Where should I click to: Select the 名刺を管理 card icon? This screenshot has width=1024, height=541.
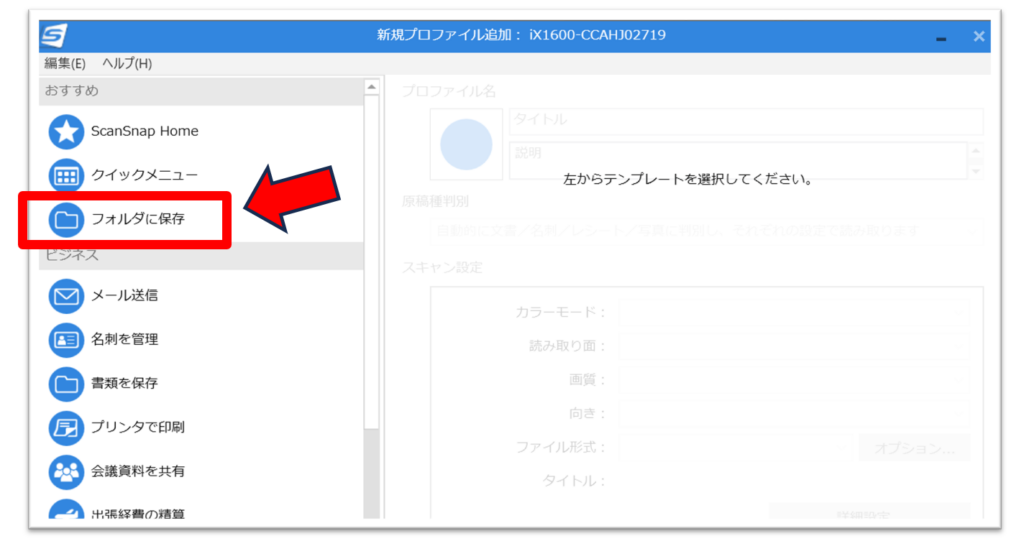click(x=66, y=340)
